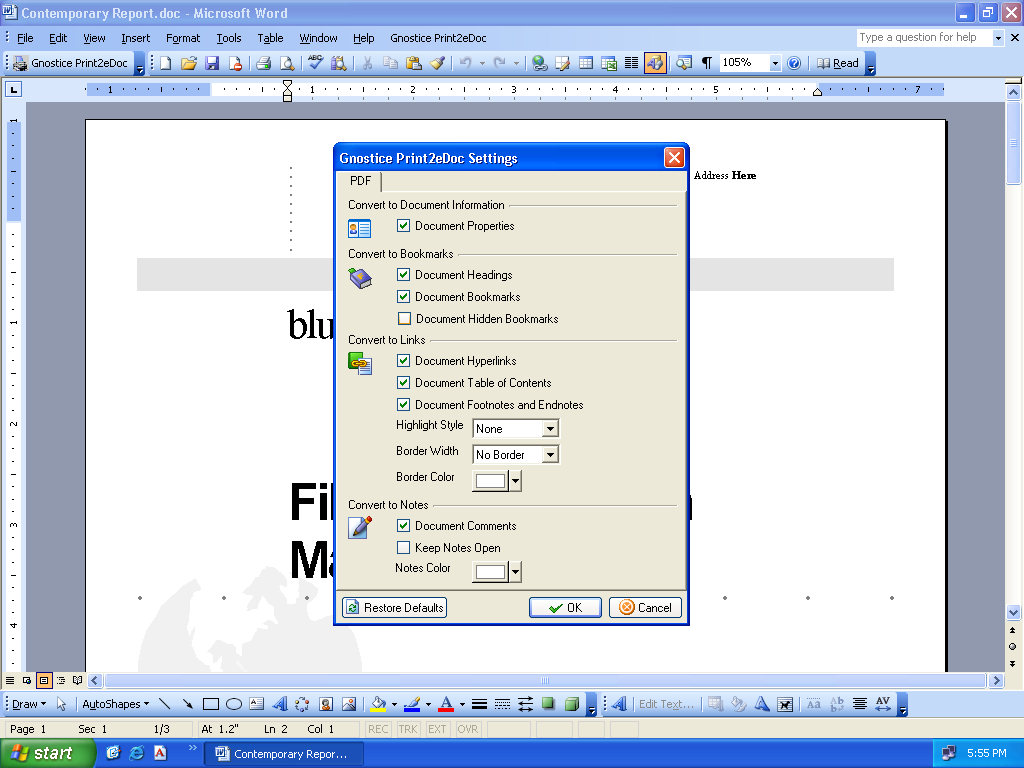This screenshot has width=1024, height=768.
Task: Open the Border Width dropdown
Action: coord(550,455)
